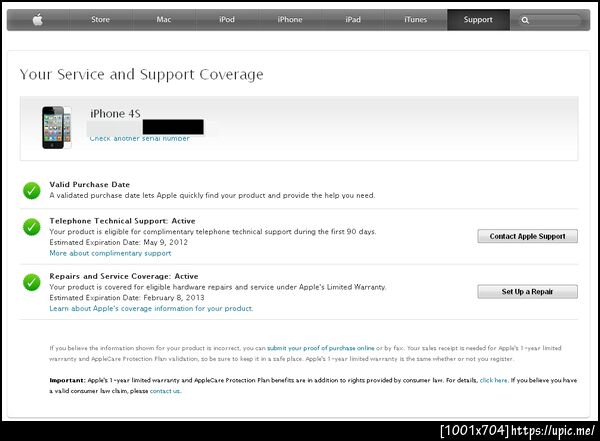Click the Apple logo in navigation bar
Image resolution: width=600 pixels, height=441 pixels.
coord(38,20)
